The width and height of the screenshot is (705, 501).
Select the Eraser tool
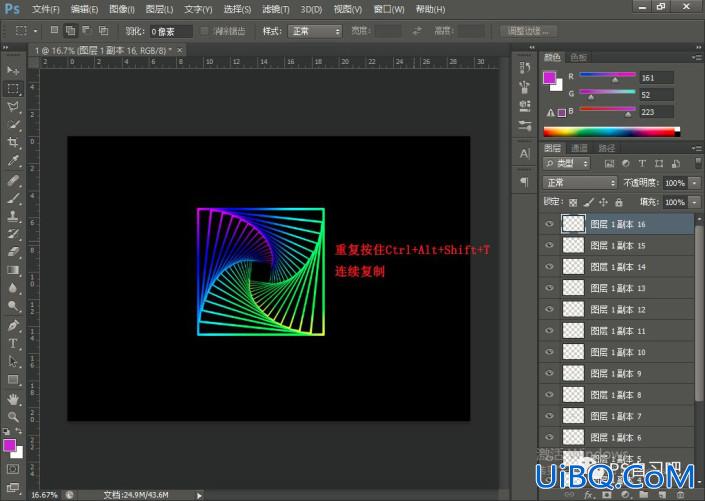13,252
